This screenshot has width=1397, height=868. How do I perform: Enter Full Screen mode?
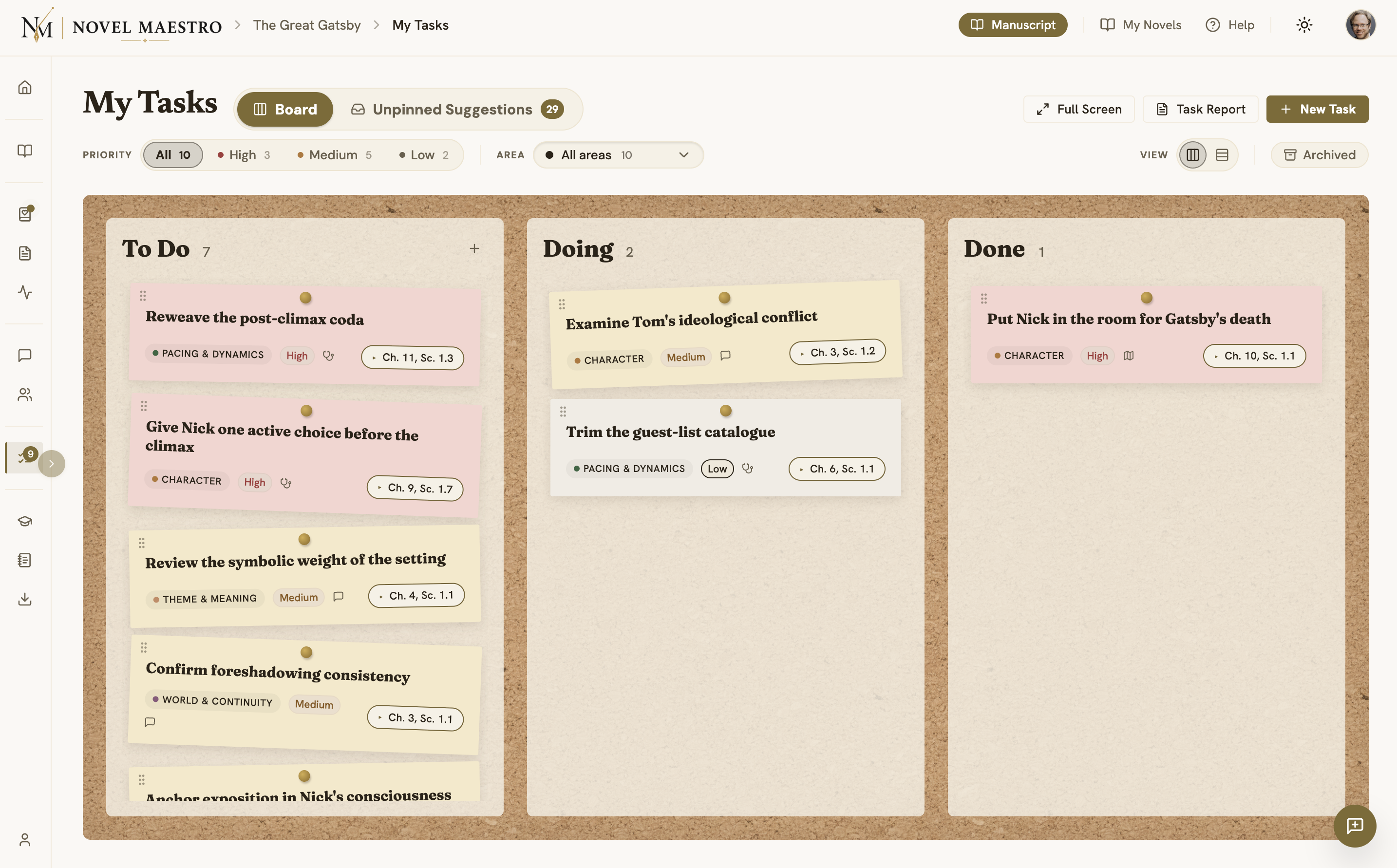[x=1079, y=109]
